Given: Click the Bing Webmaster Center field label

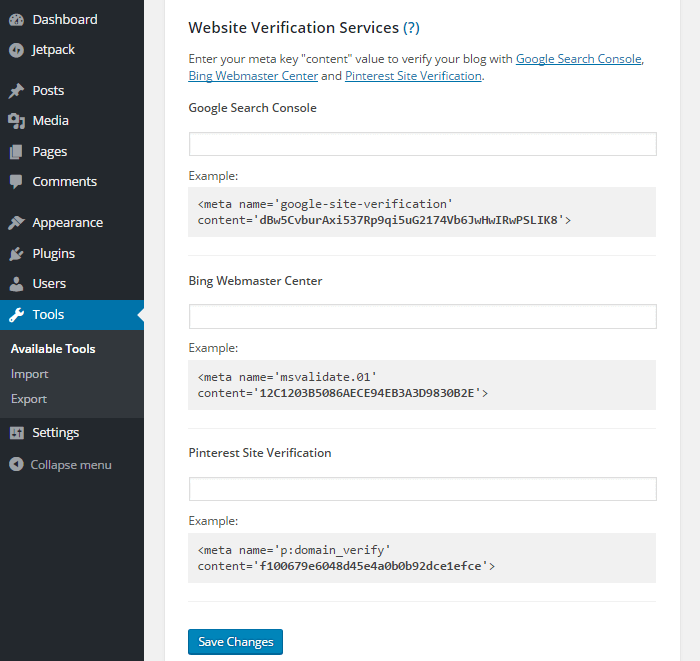Looking at the screenshot, I should pos(255,281).
